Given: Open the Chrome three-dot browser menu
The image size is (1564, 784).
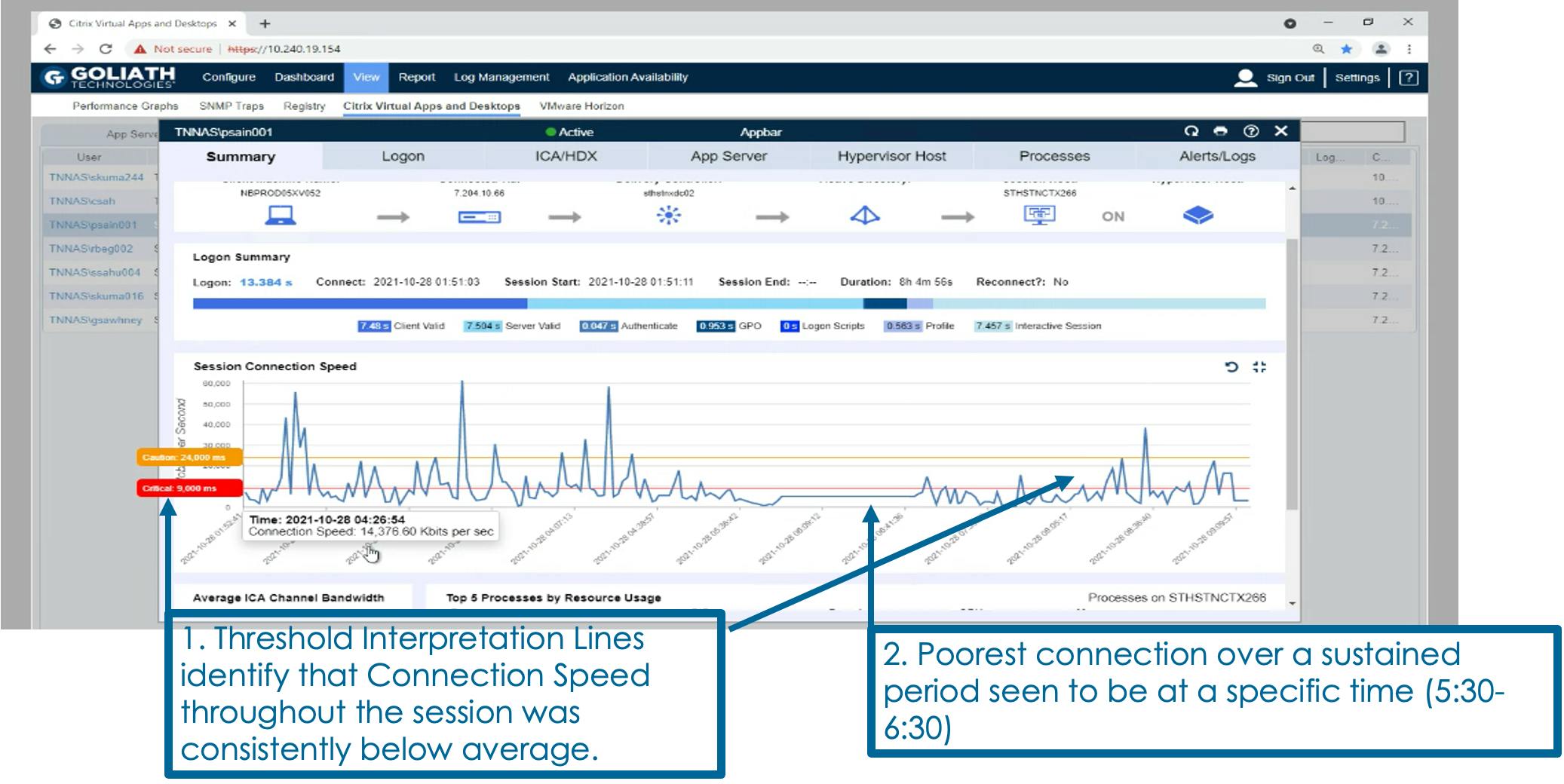Looking at the screenshot, I should click(x=1407, y=48).
